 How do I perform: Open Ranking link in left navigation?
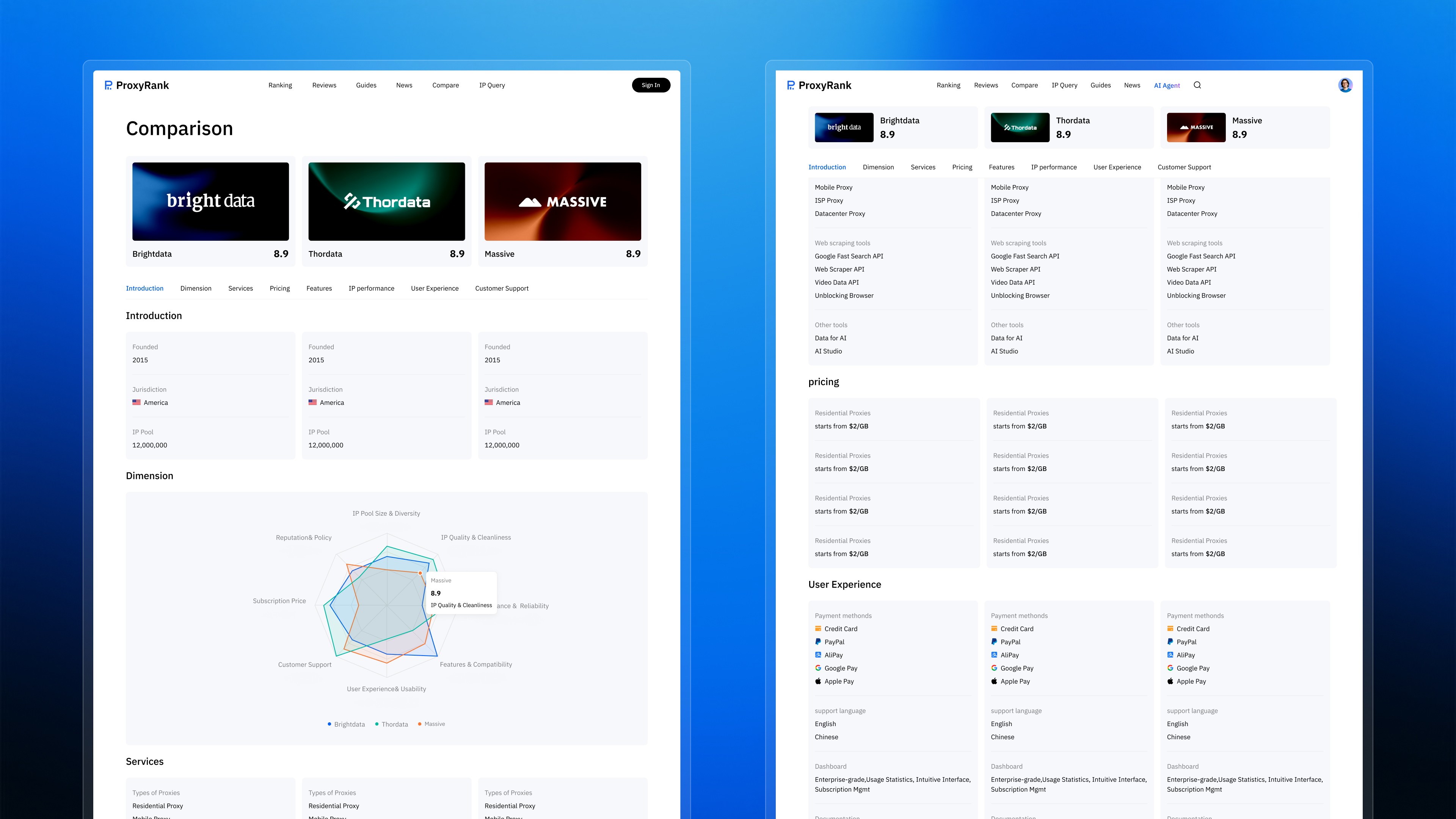pos(280,85)
